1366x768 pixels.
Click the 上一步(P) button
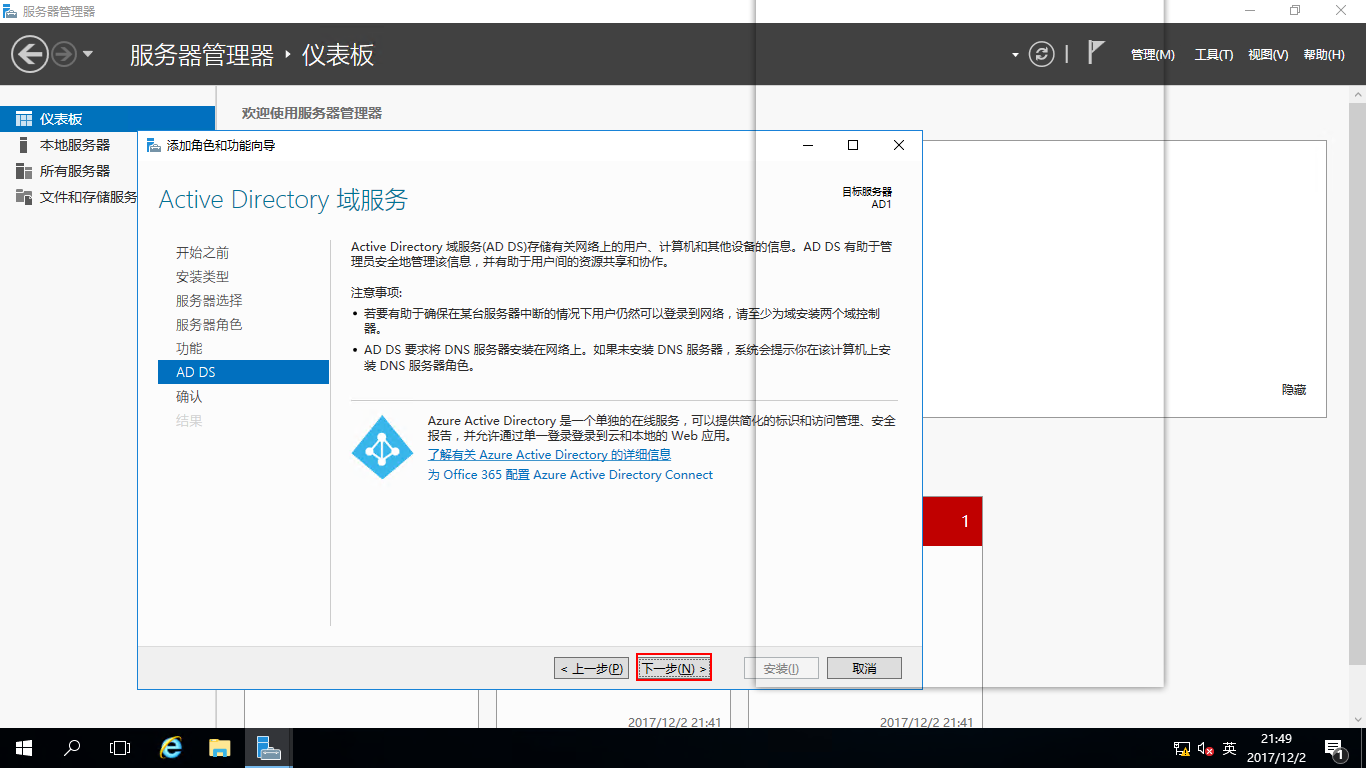coord(592,668)
